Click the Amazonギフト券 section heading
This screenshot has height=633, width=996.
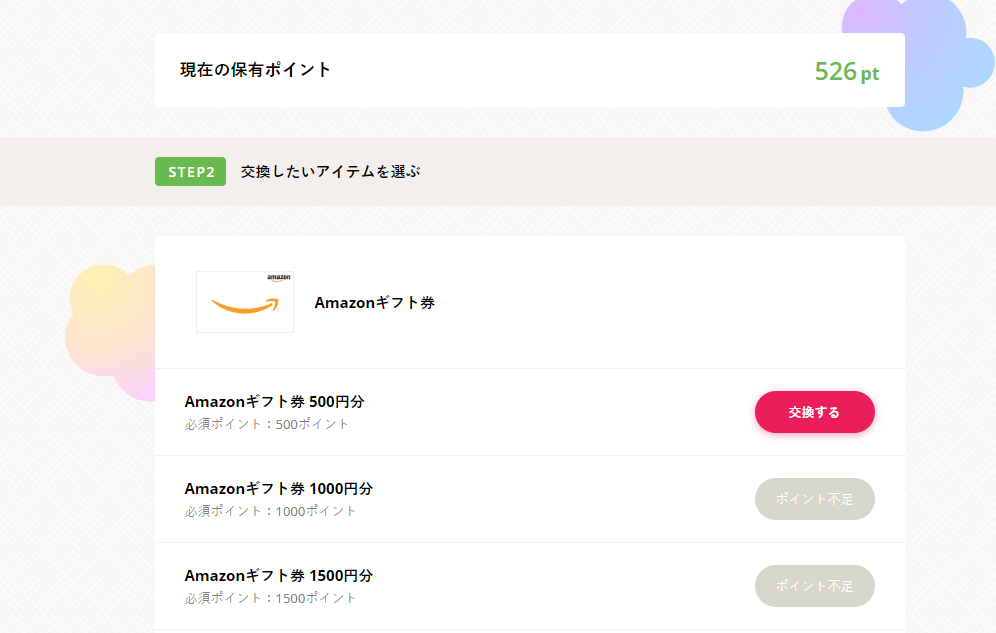[375, 303]
